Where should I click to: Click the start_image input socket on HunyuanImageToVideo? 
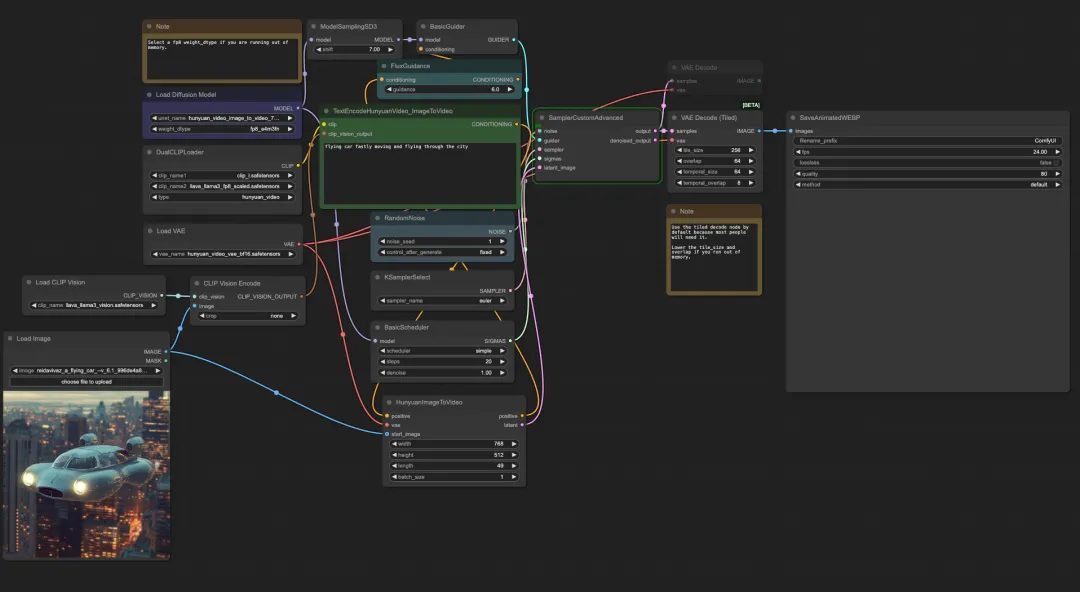tap(387, 434)
